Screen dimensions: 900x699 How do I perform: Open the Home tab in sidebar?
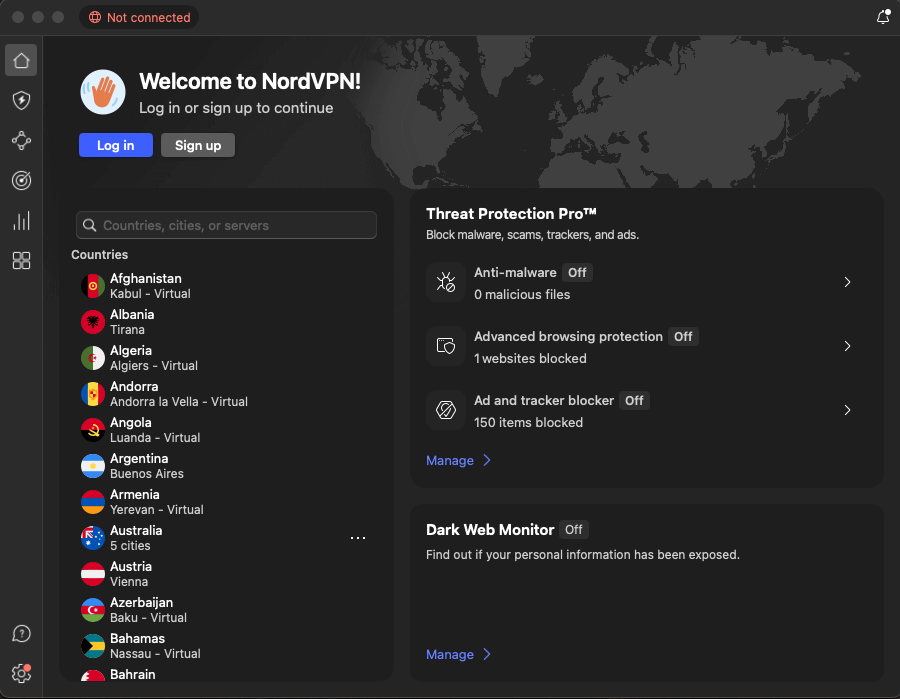(21, 60)
